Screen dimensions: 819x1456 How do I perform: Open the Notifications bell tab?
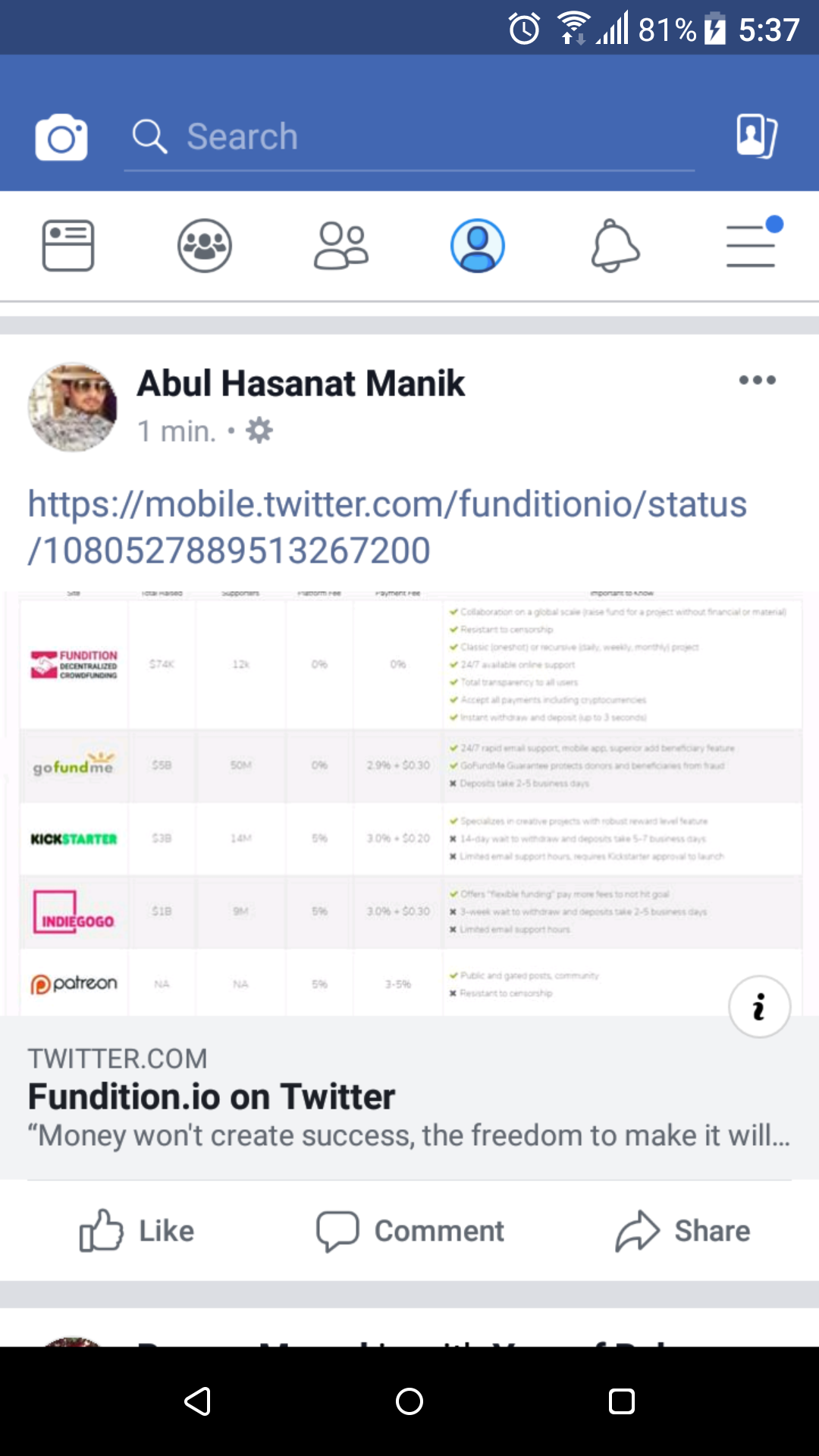615,246
